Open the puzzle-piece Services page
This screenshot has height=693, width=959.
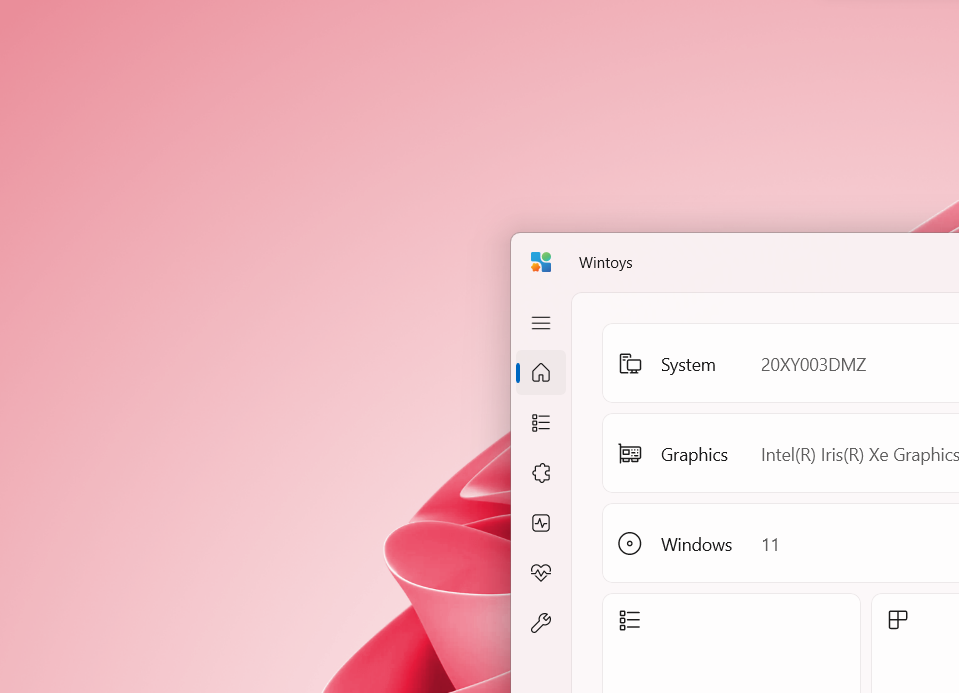point(541,473)
